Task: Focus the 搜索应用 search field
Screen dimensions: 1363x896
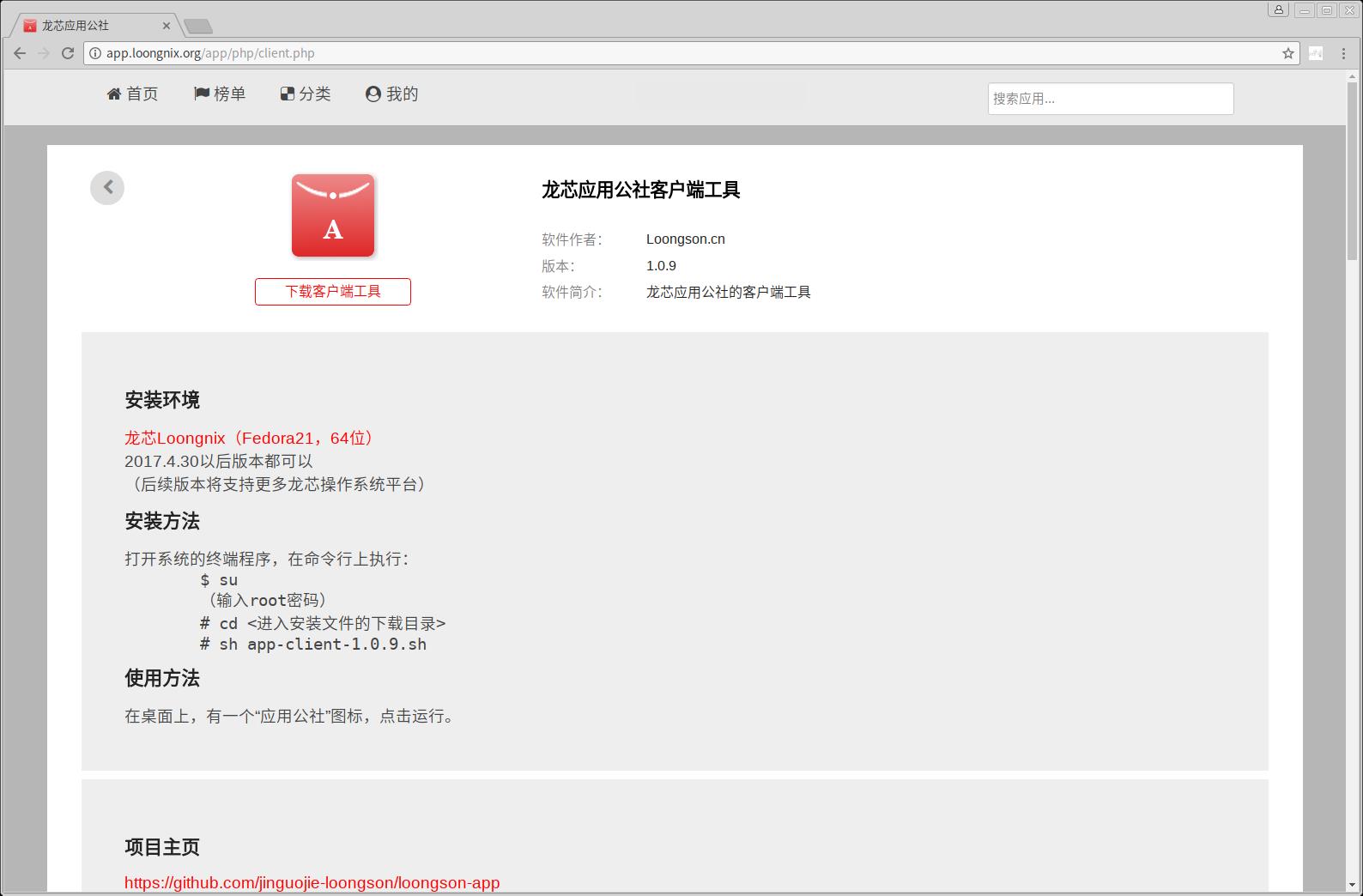Action: [x=1111, y=99]
